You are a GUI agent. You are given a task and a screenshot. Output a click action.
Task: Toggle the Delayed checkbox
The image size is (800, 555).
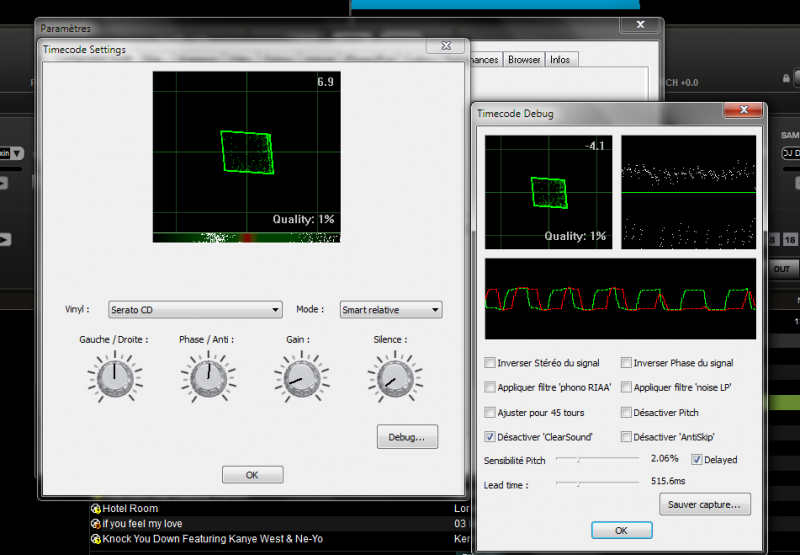coord(697,460)
